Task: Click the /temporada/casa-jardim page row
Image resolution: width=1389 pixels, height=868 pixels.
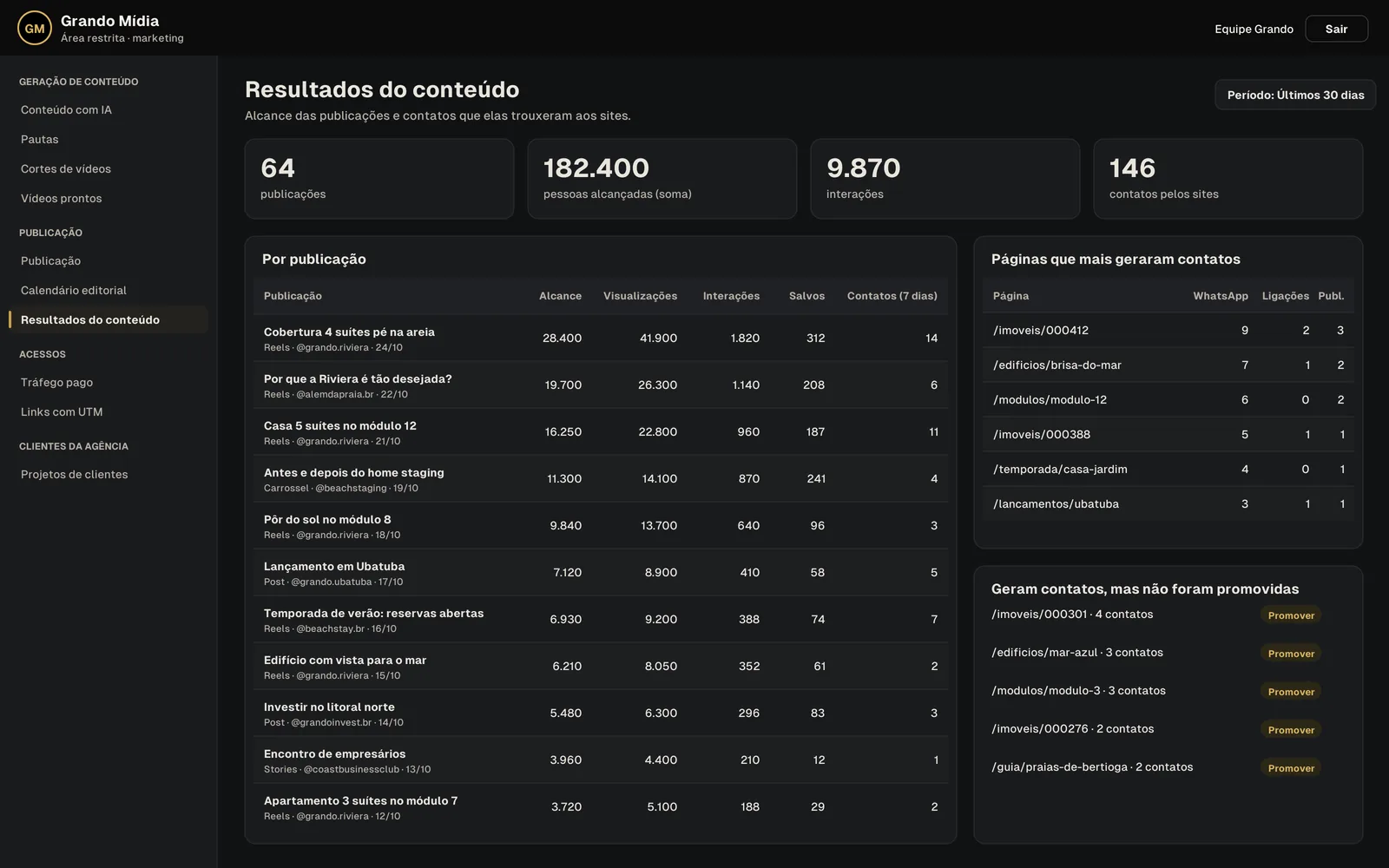Action: point(1168,469)
